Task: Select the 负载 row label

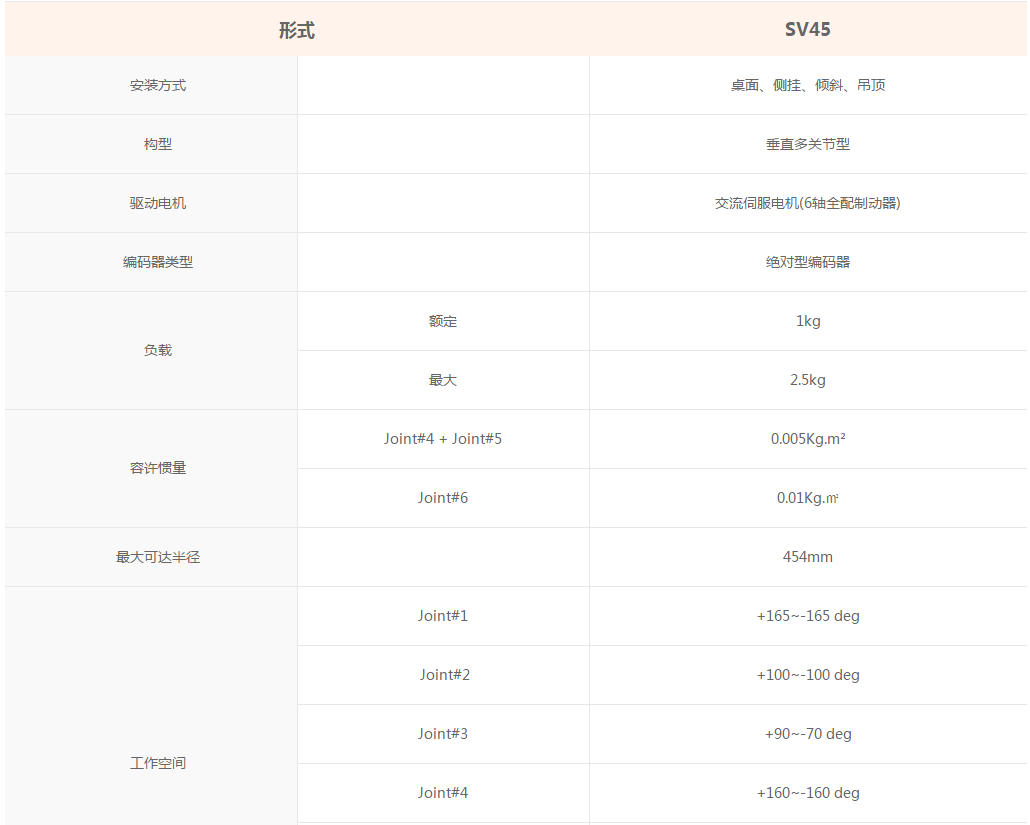Action: [x=158, y=350]
